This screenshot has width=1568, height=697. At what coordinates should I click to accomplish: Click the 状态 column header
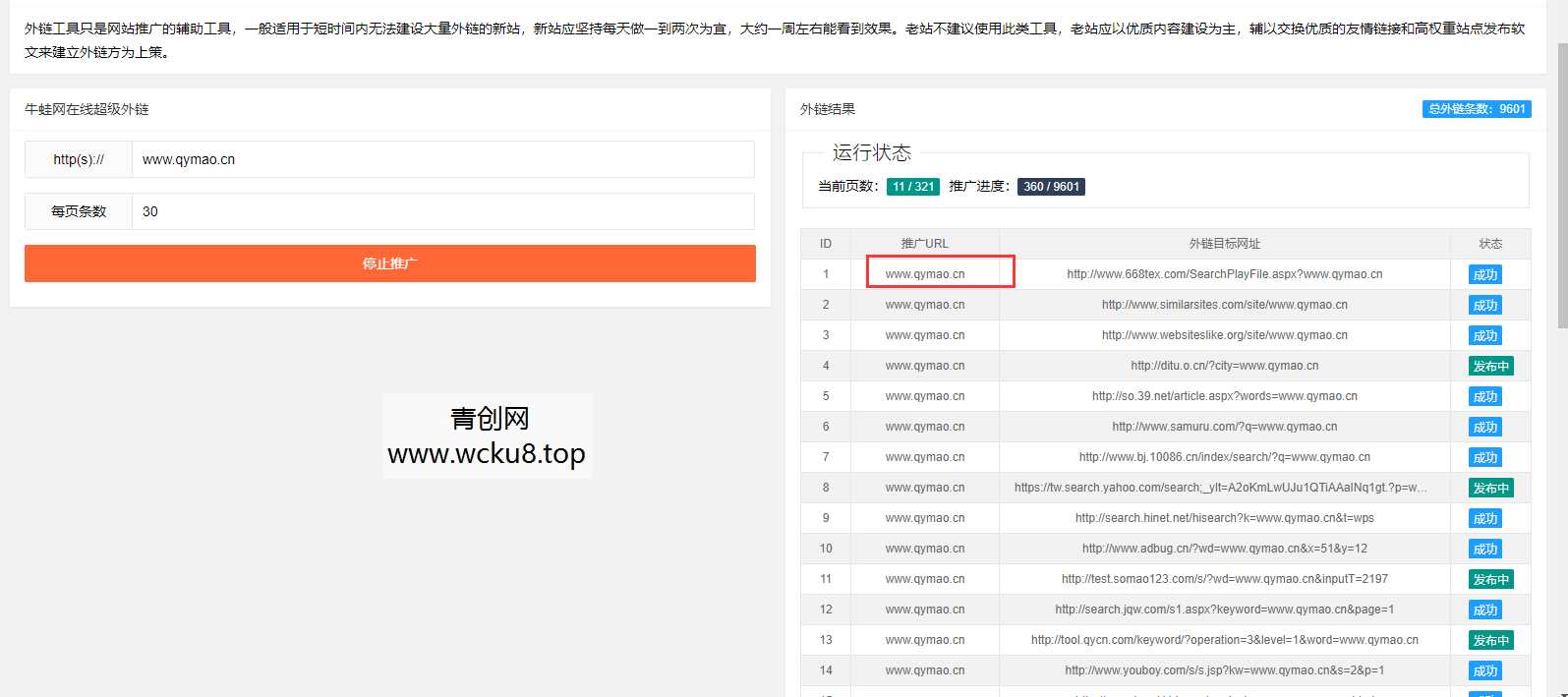click(1490, 244)
